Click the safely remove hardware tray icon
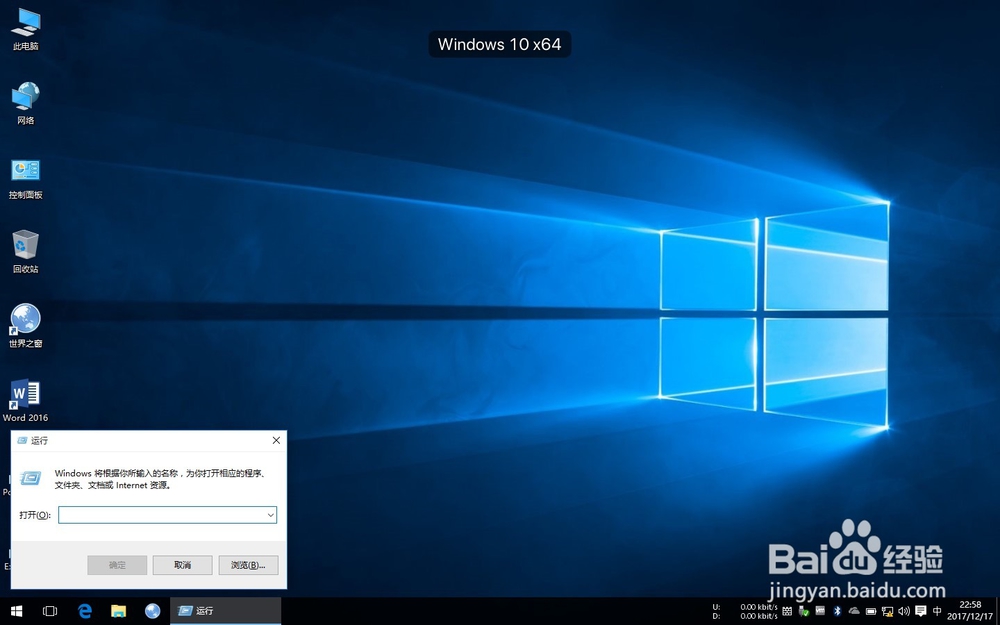Screen dimensions: 1000x625 (804, 611)
